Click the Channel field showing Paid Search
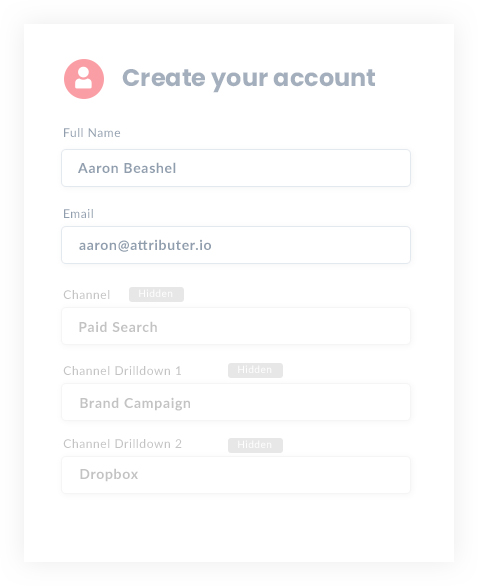 [236, 326]
